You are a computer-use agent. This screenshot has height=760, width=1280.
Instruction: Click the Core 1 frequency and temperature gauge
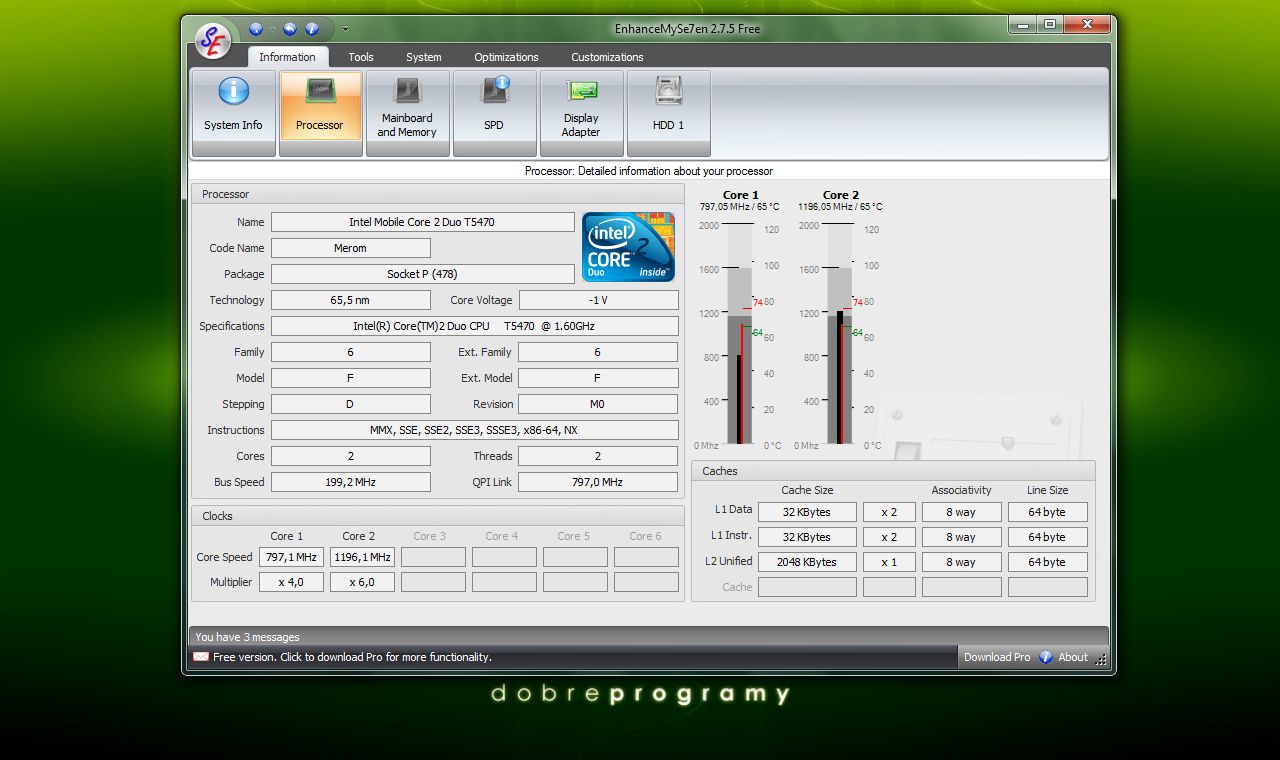point(740,335)
